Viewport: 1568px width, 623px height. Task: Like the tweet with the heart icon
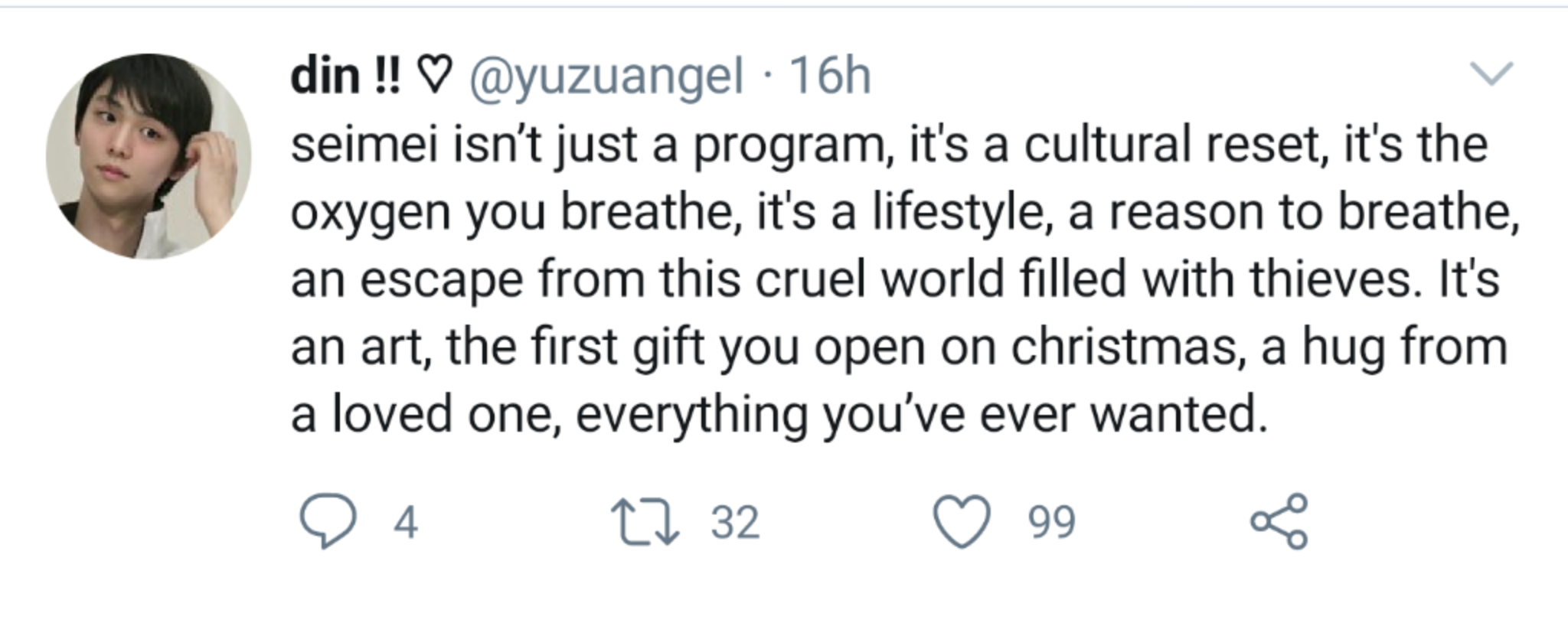pyautogui.click(x=962, y=522)
